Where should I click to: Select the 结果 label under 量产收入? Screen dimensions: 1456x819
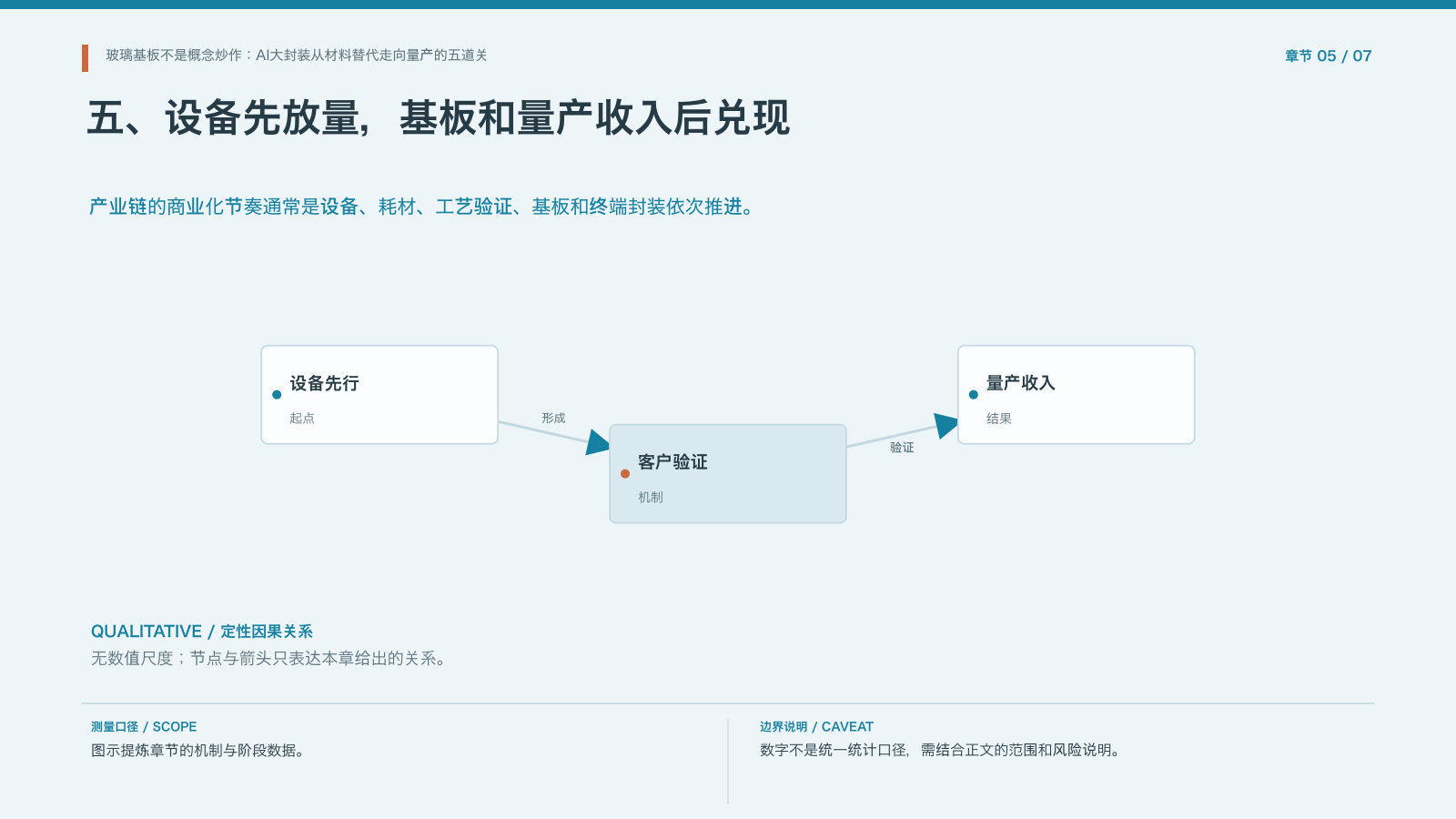tap(999, 419)
